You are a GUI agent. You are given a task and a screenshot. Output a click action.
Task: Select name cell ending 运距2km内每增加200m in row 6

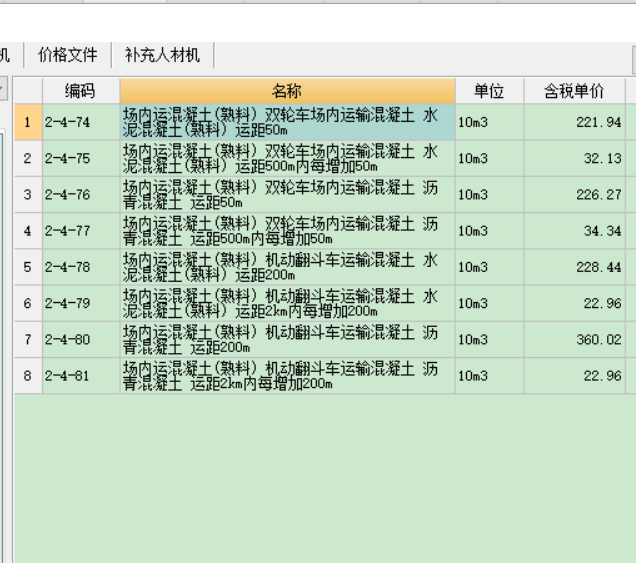[x=288, y=303]
